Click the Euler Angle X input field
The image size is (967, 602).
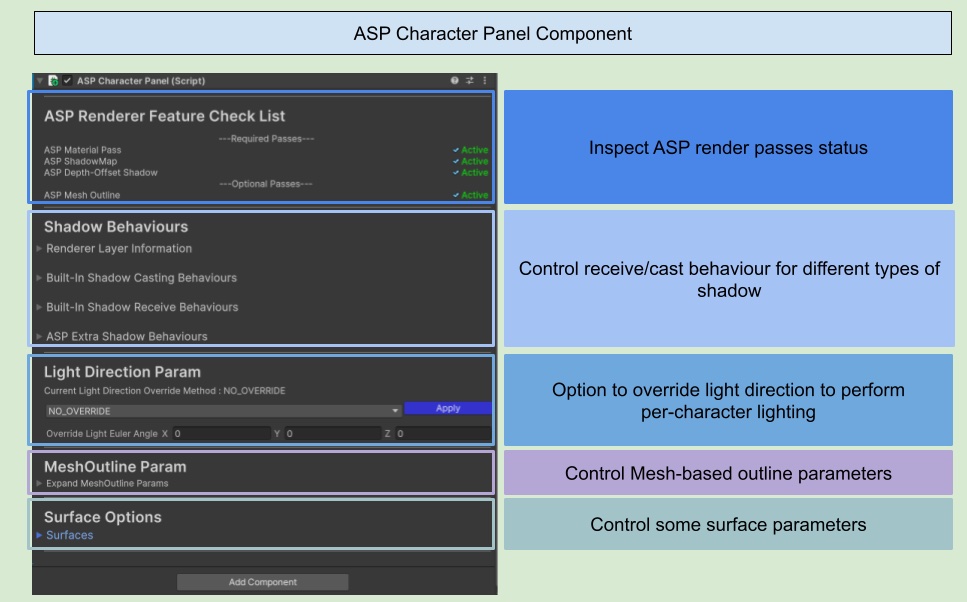point(220,434)
